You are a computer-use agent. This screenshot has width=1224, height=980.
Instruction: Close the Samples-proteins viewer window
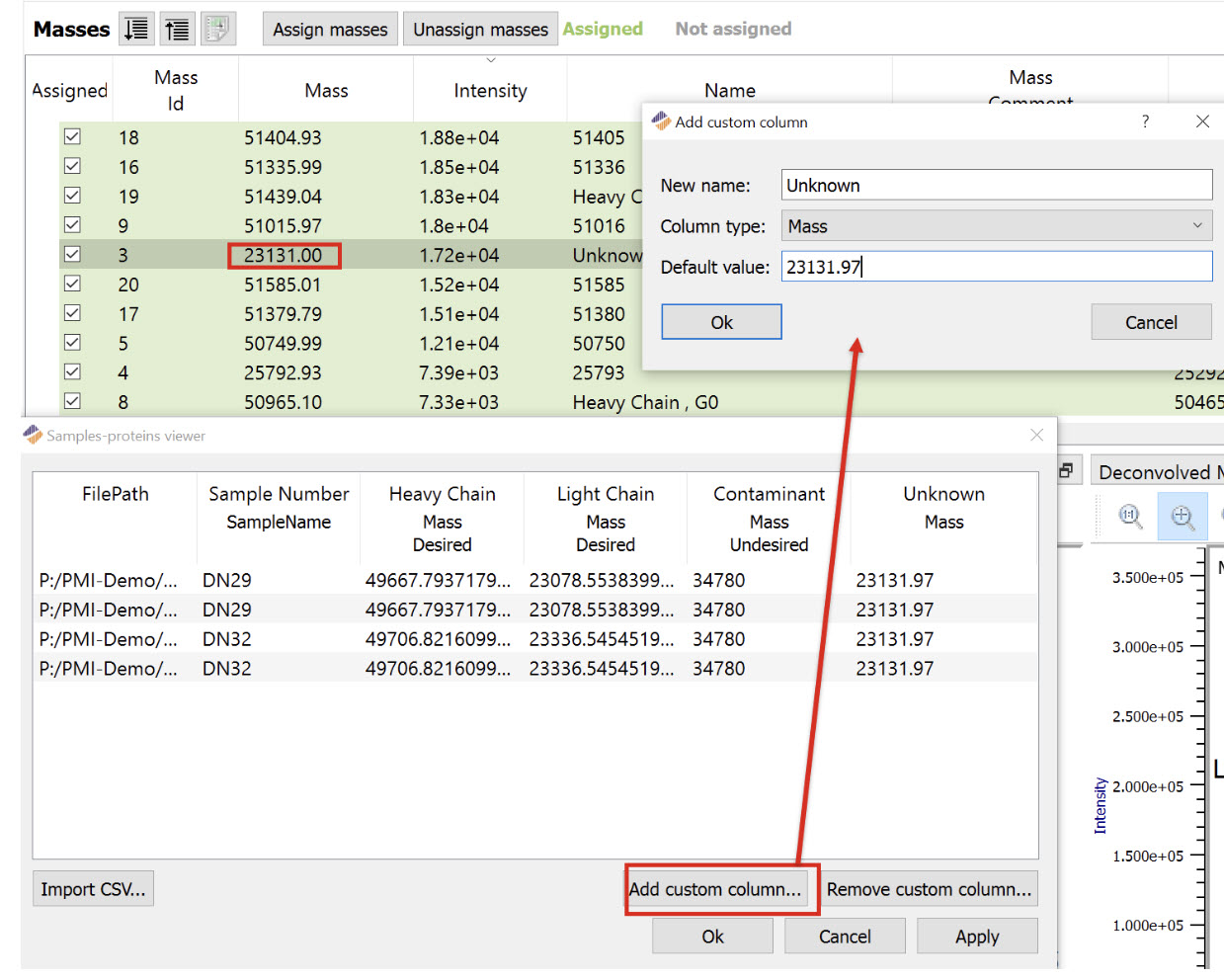1036,435
